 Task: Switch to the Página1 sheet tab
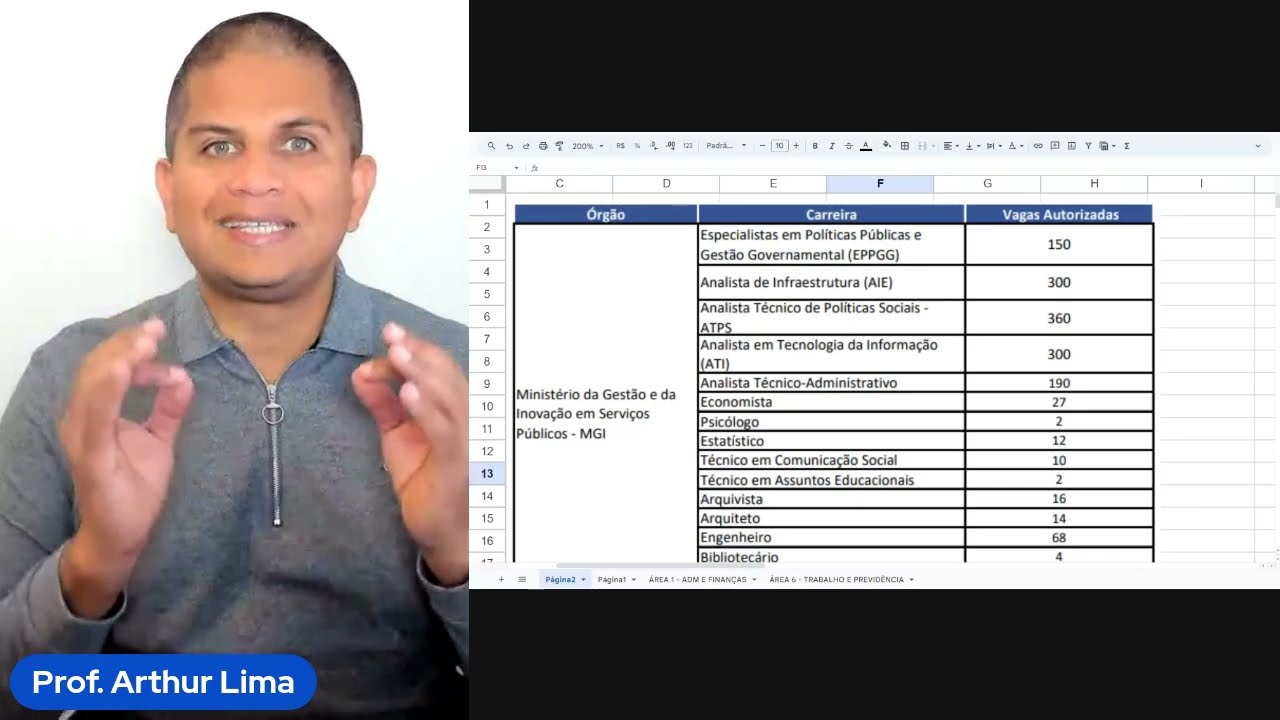tap(612, 580)
